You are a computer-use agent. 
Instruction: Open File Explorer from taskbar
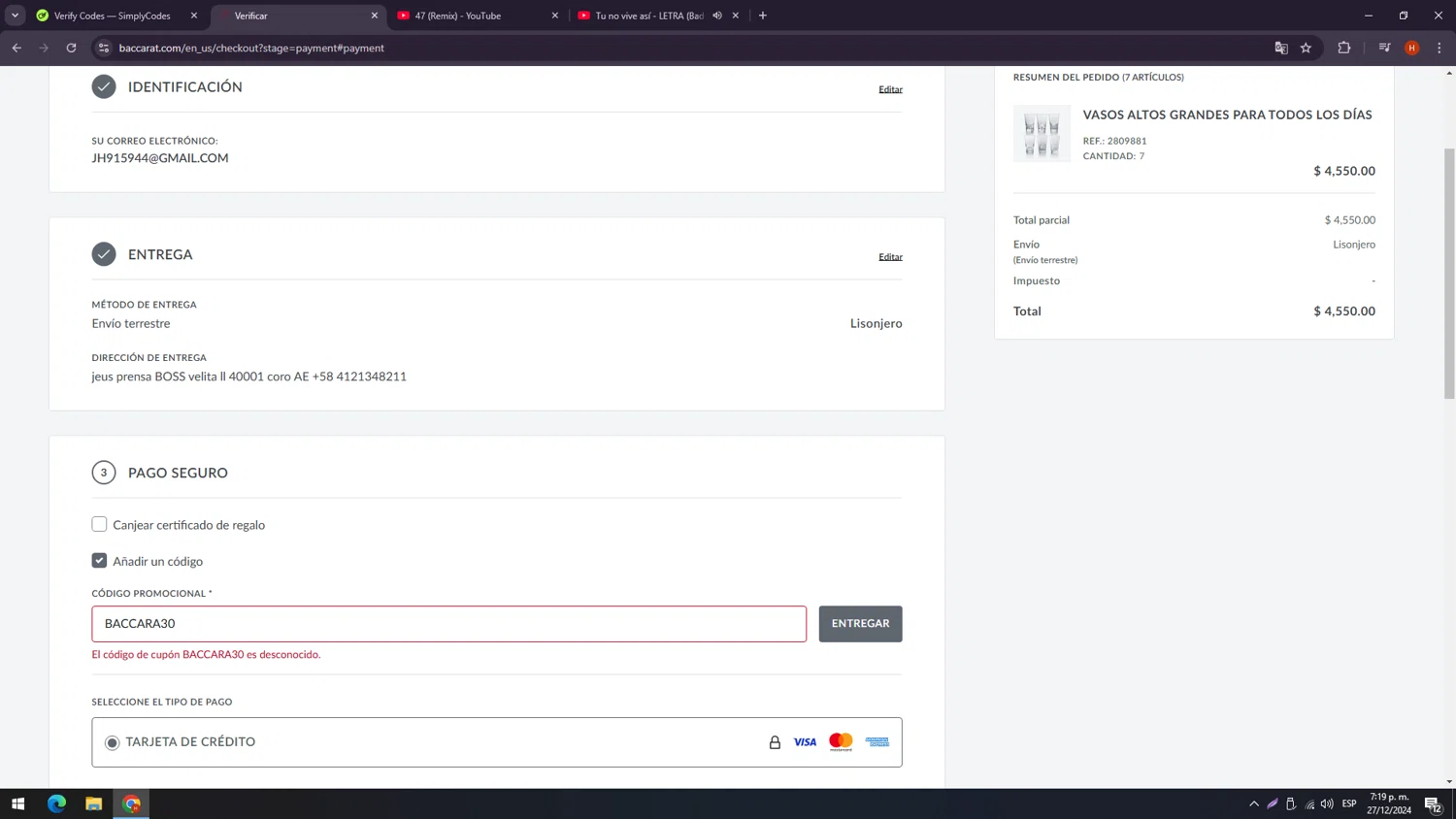point(94,803)
